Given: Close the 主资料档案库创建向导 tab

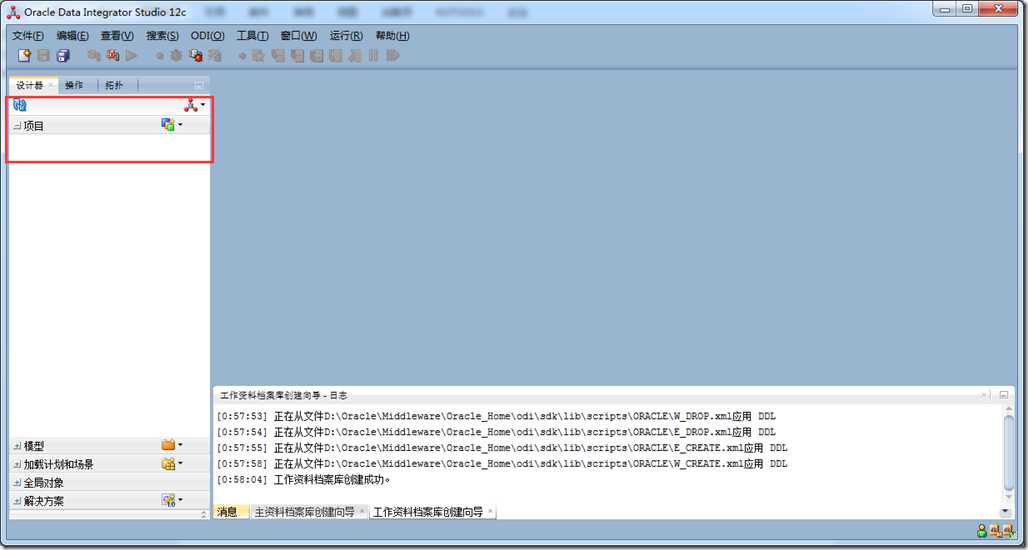Looking at the screenshot, I should click(362, 511).
